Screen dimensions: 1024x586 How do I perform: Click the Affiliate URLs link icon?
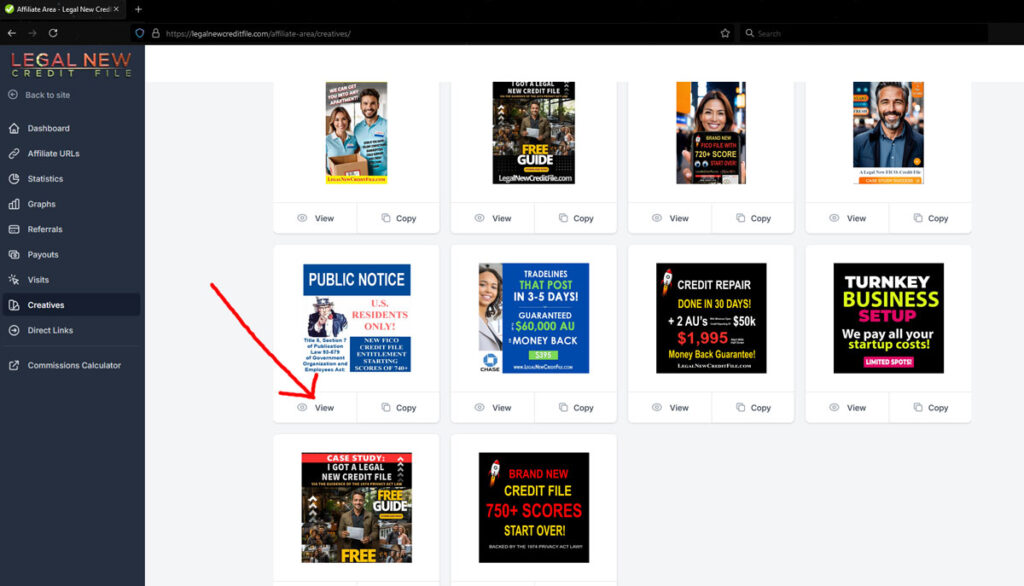14,154
